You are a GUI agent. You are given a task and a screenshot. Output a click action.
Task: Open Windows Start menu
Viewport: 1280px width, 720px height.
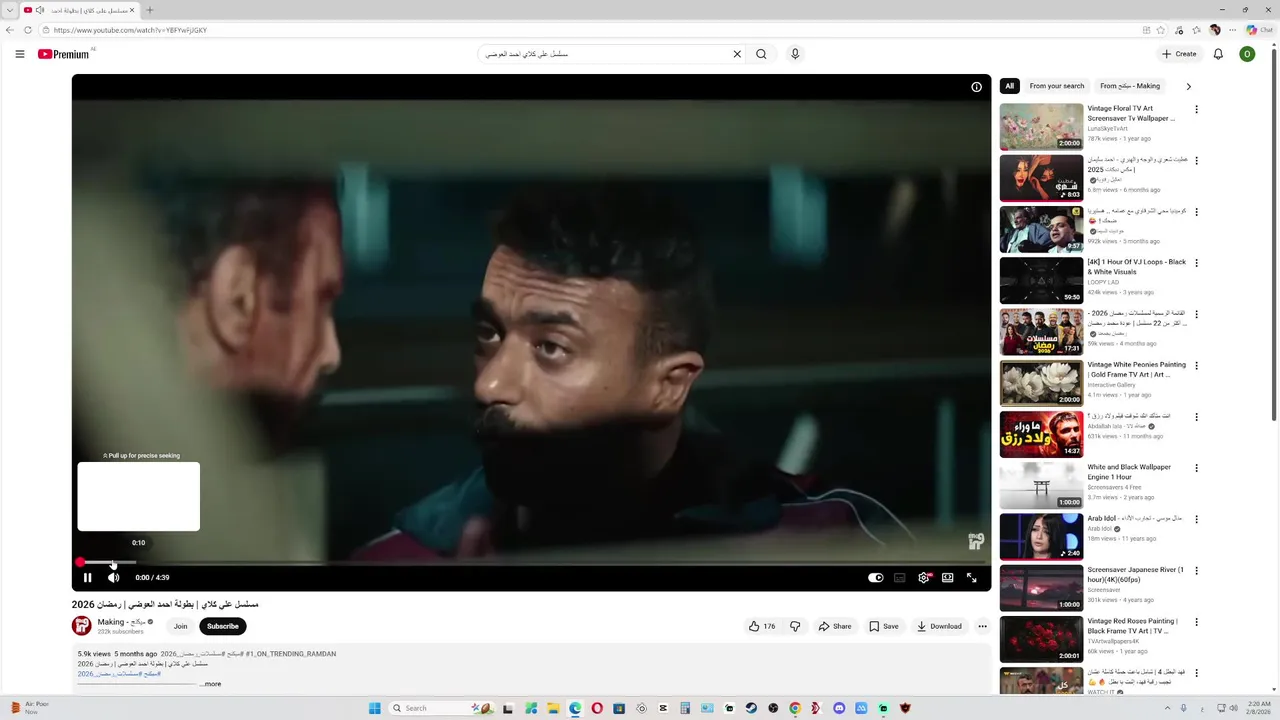point(375,708)
